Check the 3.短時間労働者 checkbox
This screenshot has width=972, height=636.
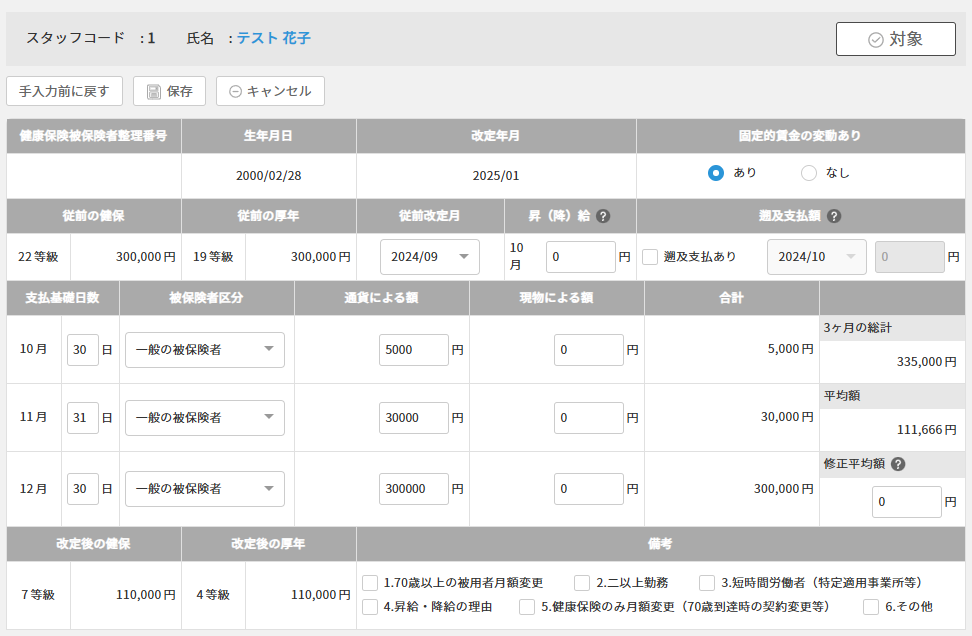707,583
